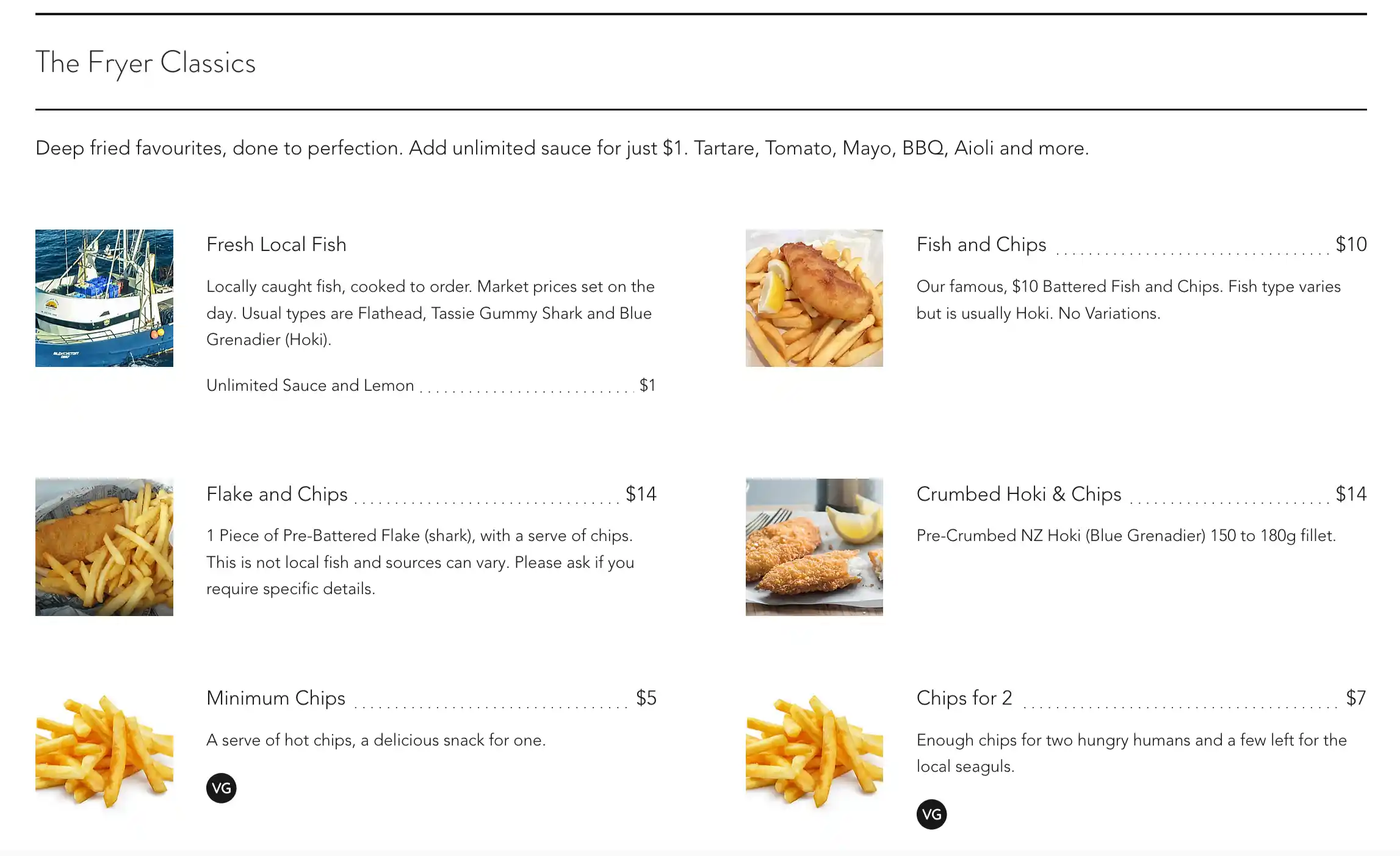
Task: Select the Minimum Chips fries image
Action: pos(104,751)
